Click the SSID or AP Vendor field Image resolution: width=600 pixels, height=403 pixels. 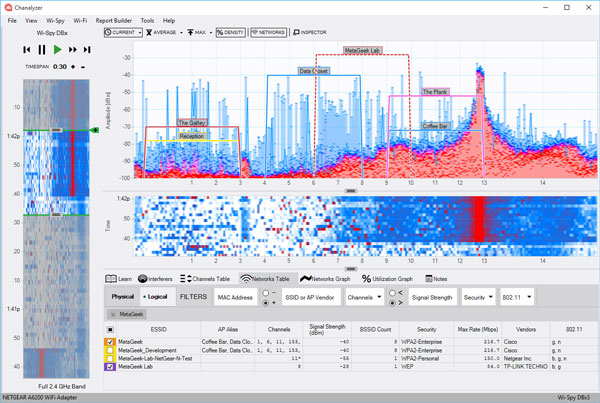311,297
